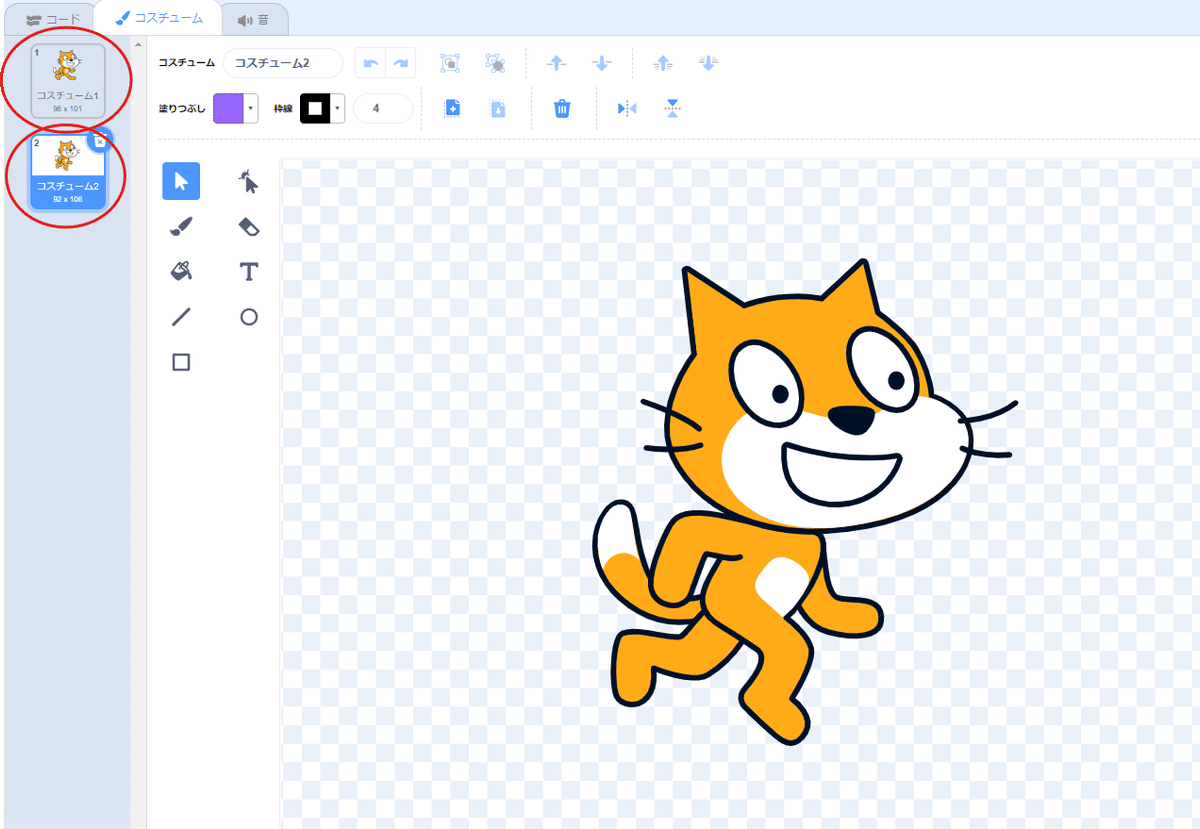The height and width of the screenshot is (829, 1200).
Task: Click the costume name field コスチューム2
Action: click(283, 63)
